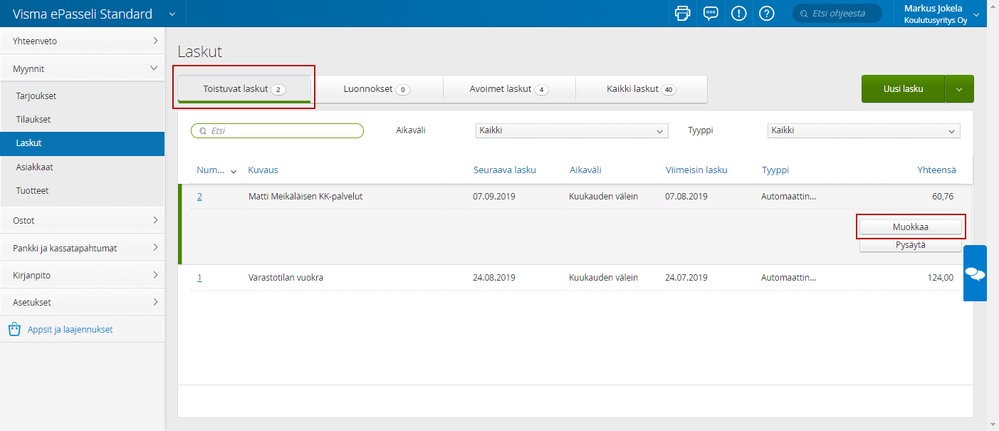Expand the Uusi lasku arrow menu
The height and width of the screenshot is (431, 999).
tap(958, 89)
